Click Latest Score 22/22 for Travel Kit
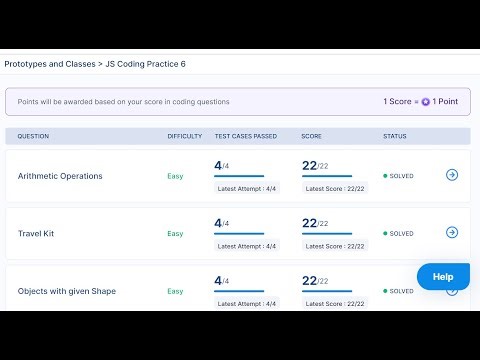This screenshot has width=480, height=360. [335, 246]
